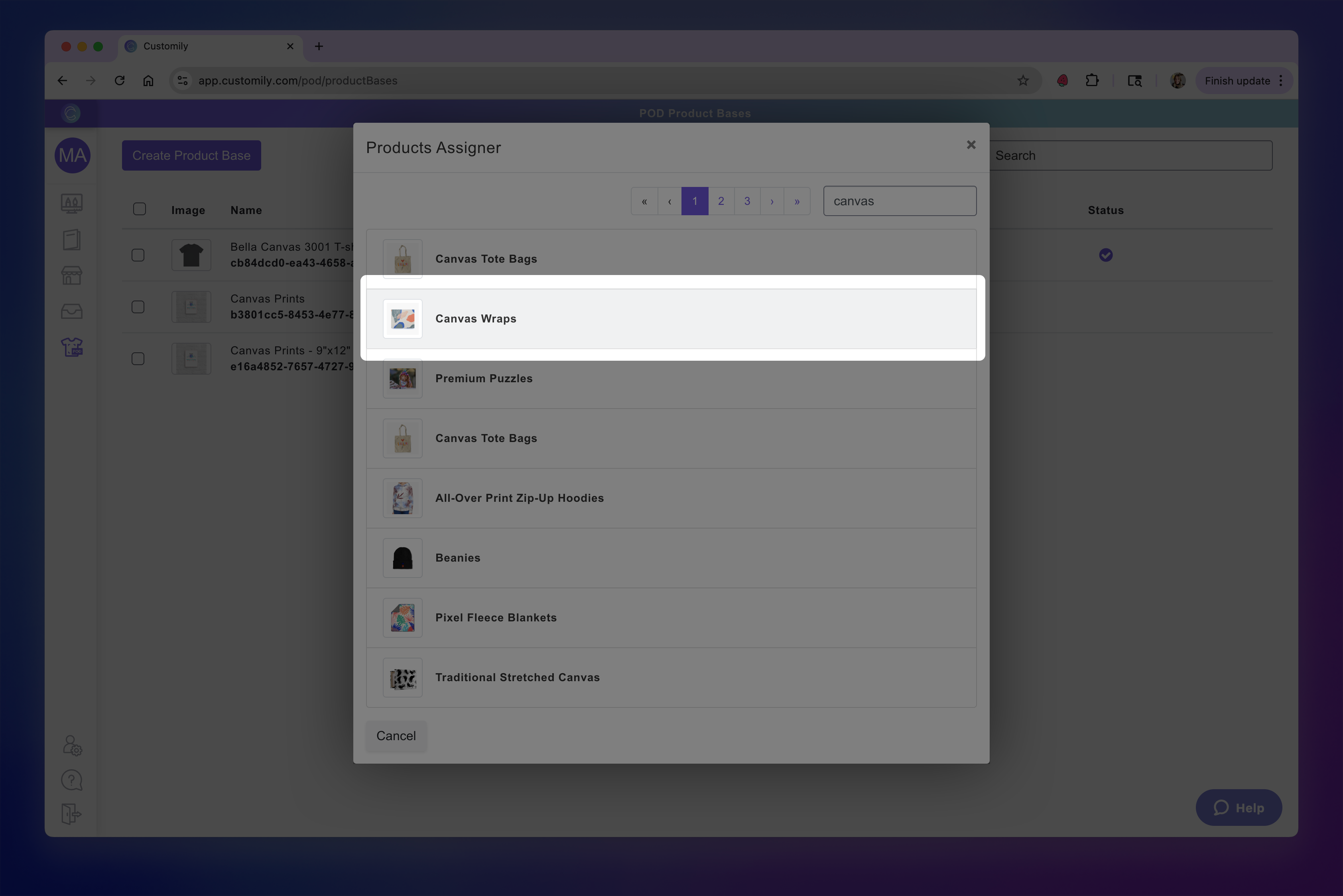
Task: Select the Pixel Fleece Blankets product
Action: coord(671,618)
